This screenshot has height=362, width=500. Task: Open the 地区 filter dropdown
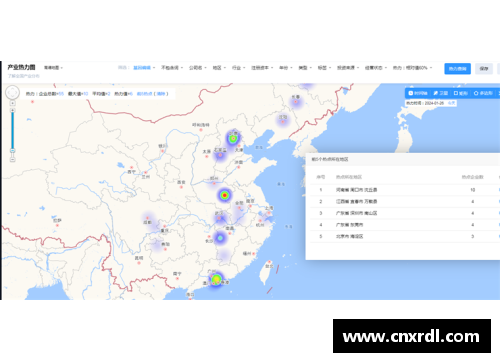219,68
